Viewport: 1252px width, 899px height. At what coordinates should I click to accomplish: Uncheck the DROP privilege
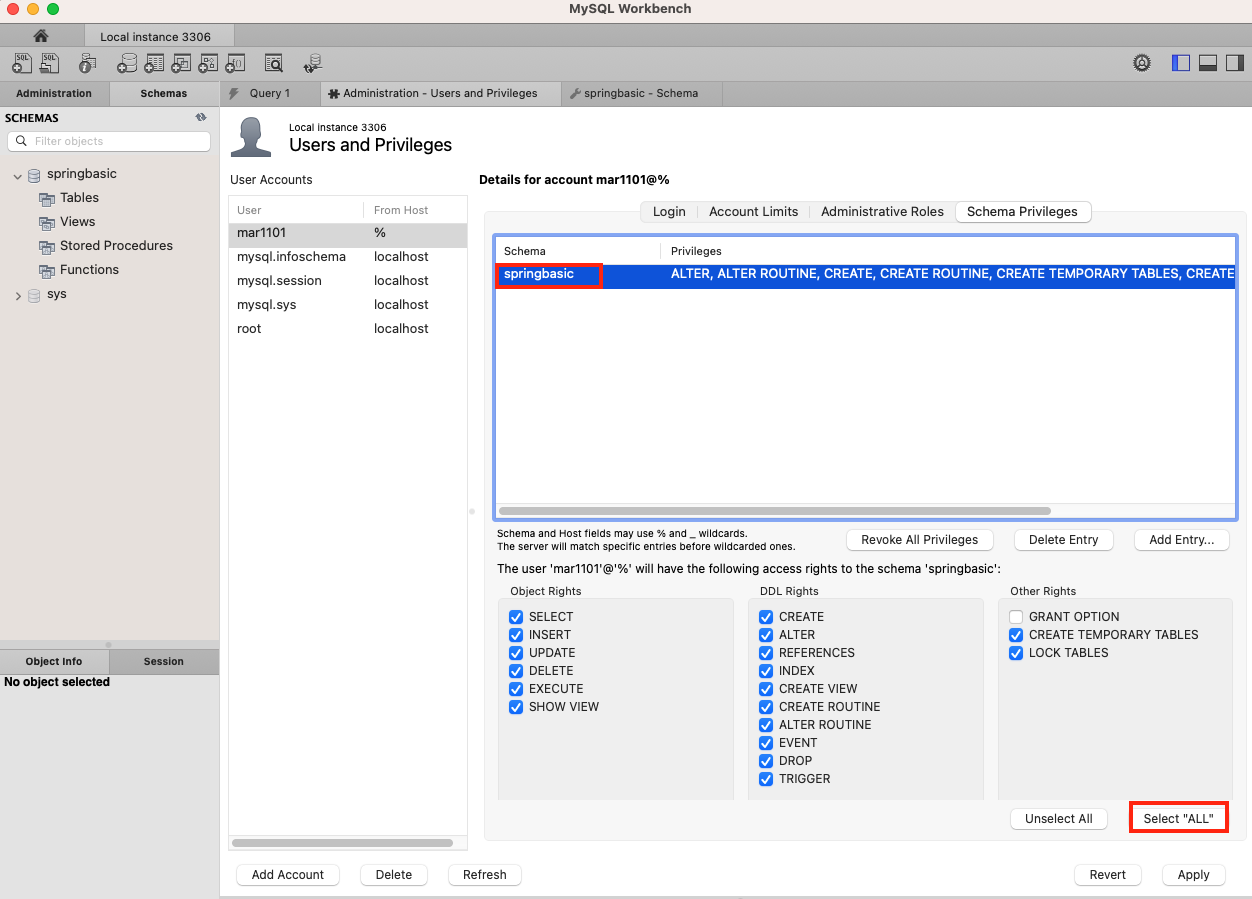click(x=766, y=761)
